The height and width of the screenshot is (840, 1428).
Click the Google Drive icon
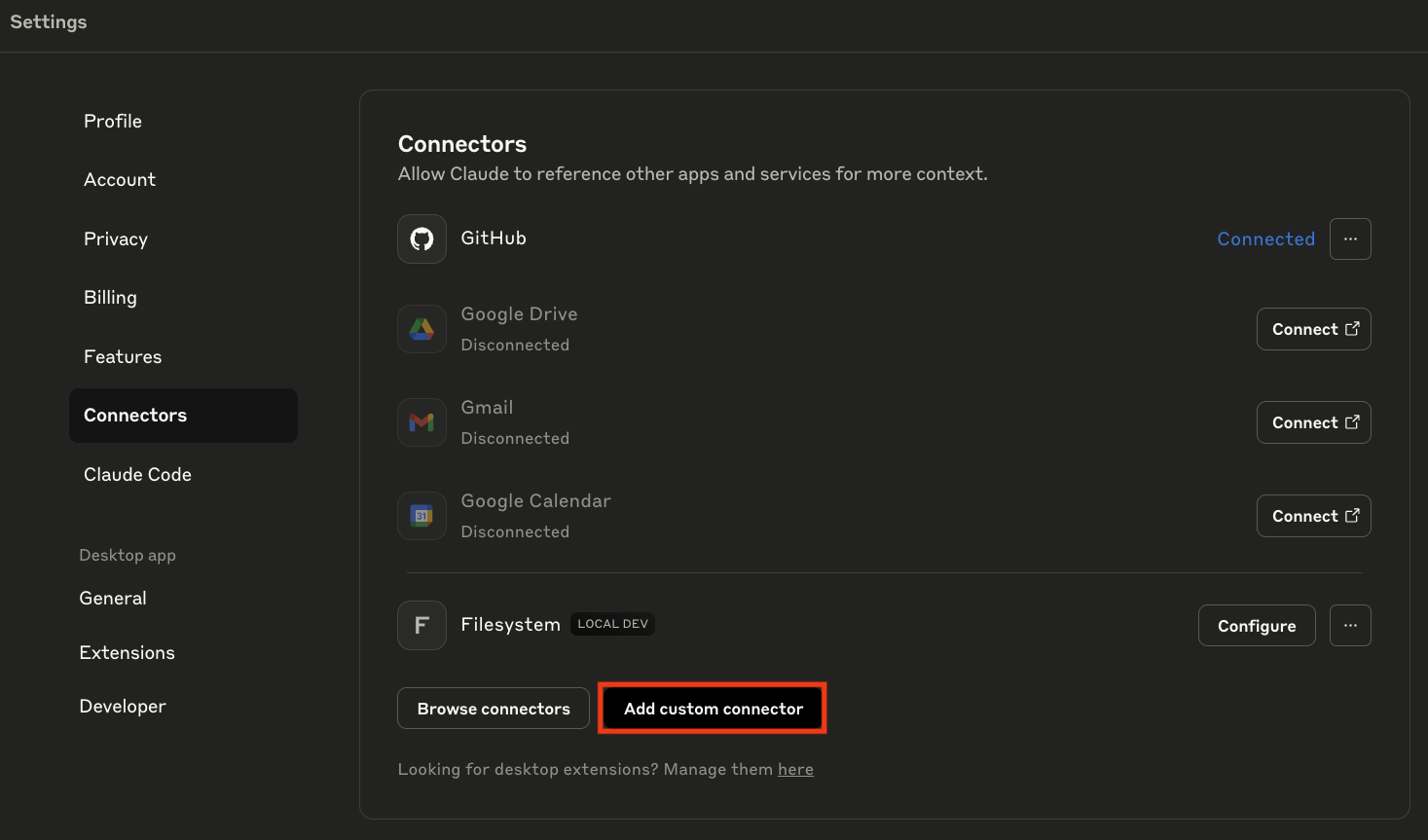[x=421, y=329]
